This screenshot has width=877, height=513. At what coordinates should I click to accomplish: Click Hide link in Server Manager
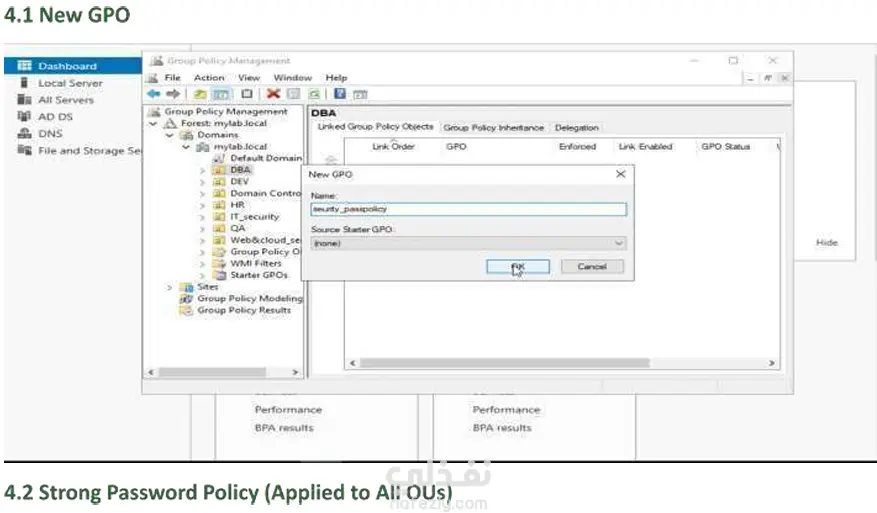tap(827, 242)
